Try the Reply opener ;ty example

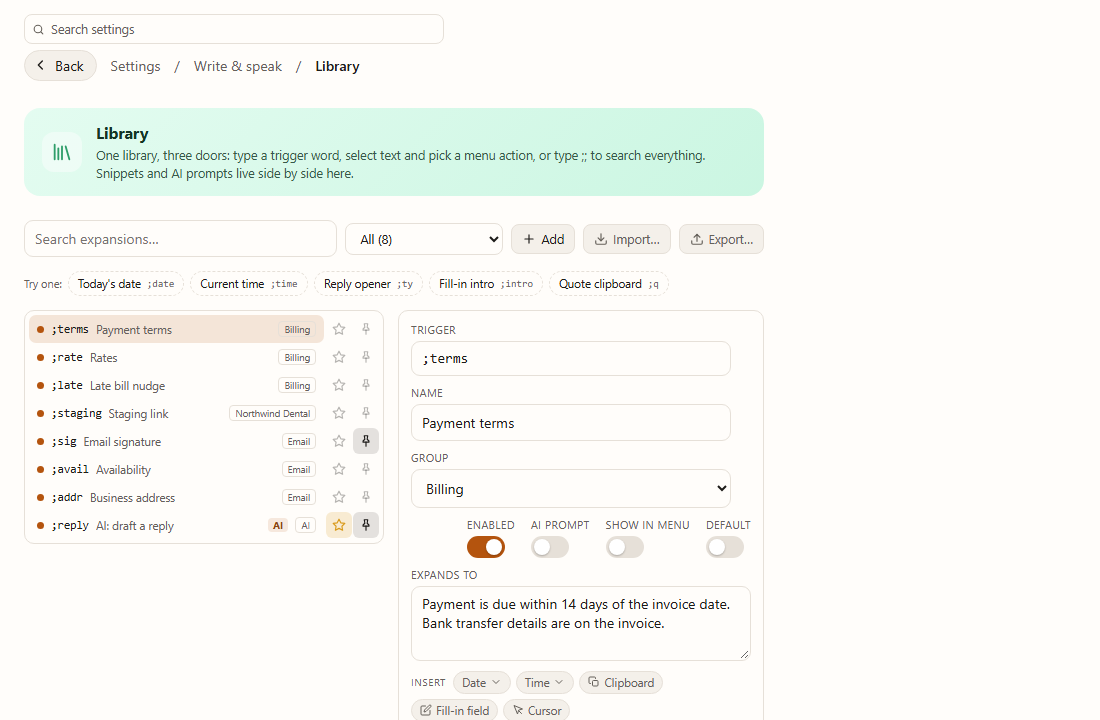coord(368,284)
